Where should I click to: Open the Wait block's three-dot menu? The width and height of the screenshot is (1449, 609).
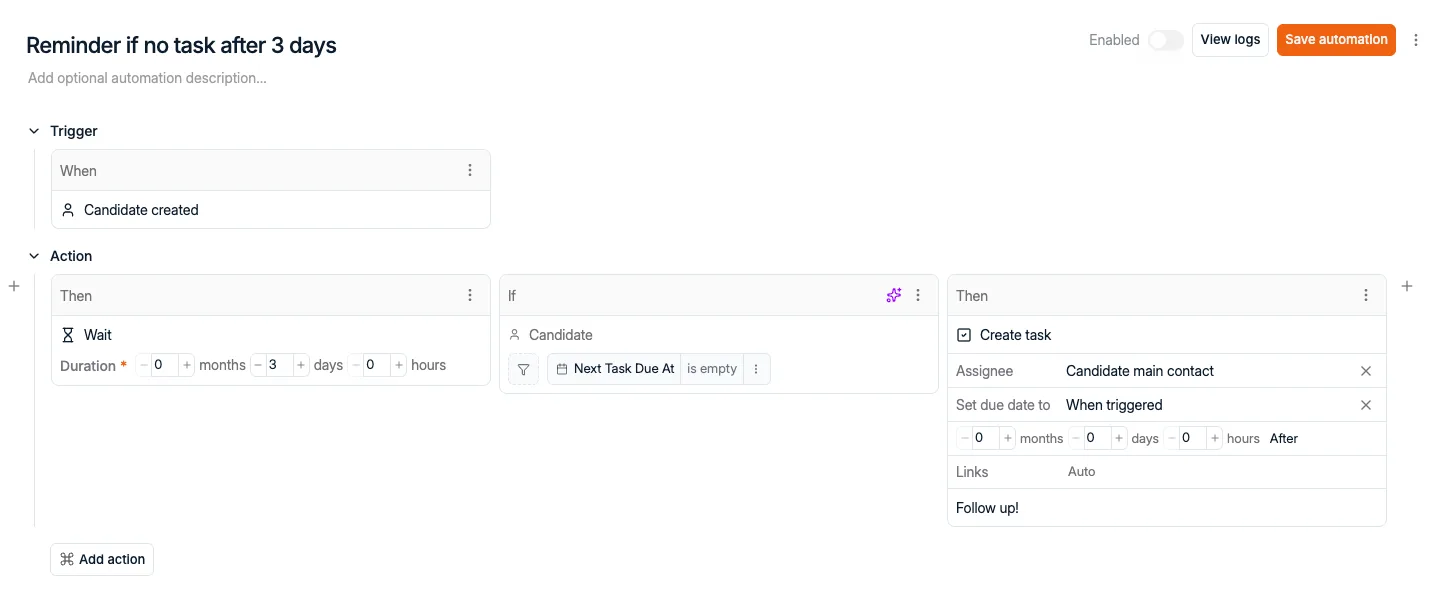(x=470, y=295)
